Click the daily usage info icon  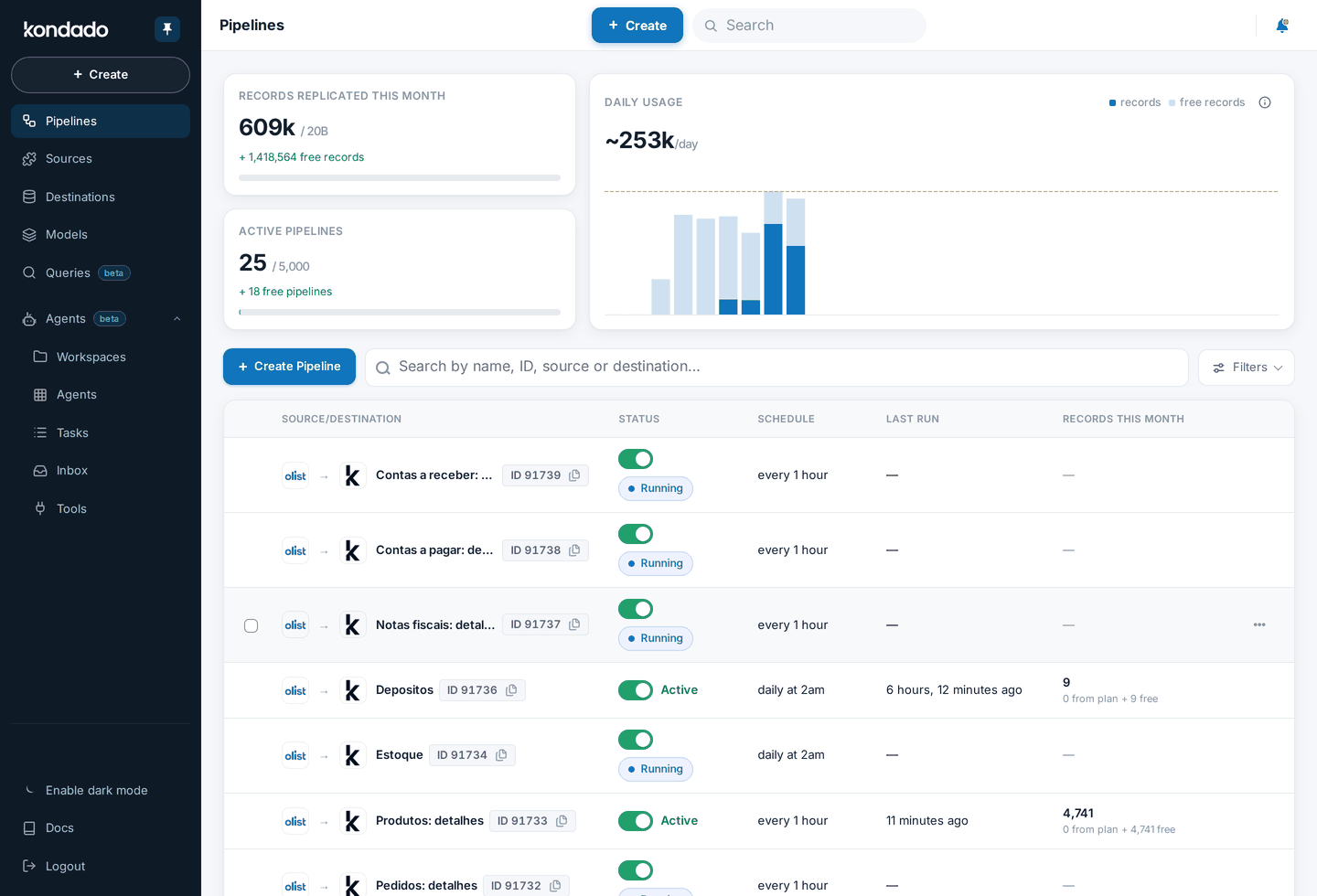[x=1265, y=102]
